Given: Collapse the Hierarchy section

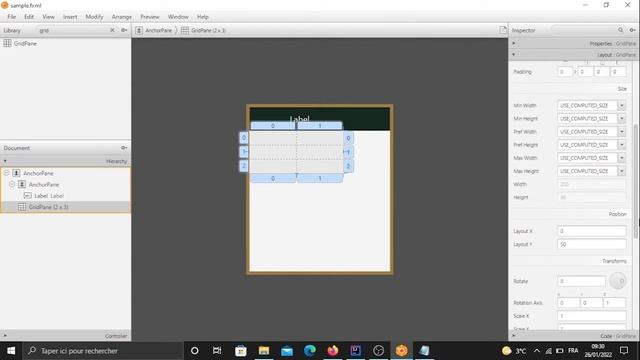Looking at the screenshot, I should pyautogui.click(x=5, y=161).
